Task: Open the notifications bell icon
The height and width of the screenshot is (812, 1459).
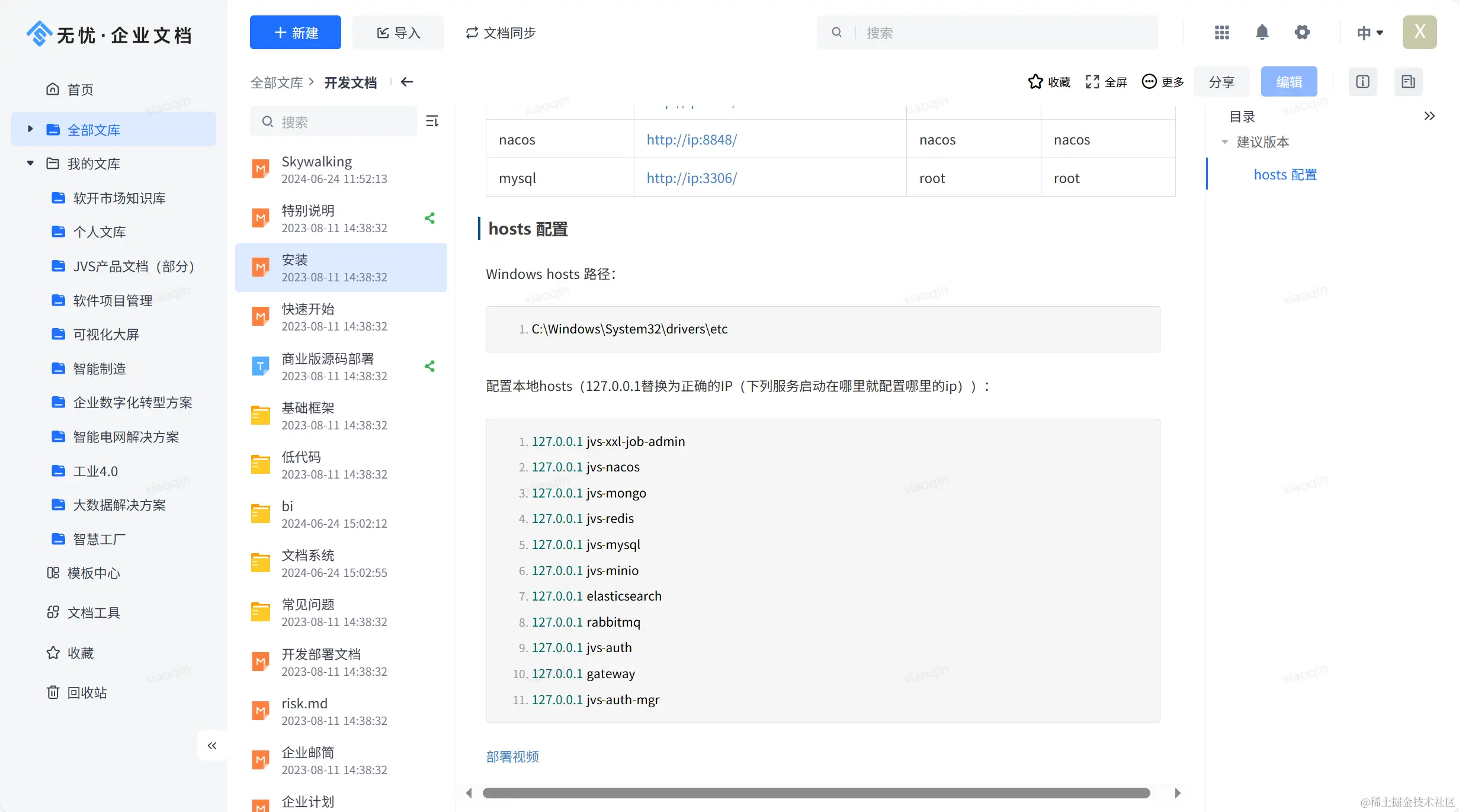Action: coord(1262,33)
